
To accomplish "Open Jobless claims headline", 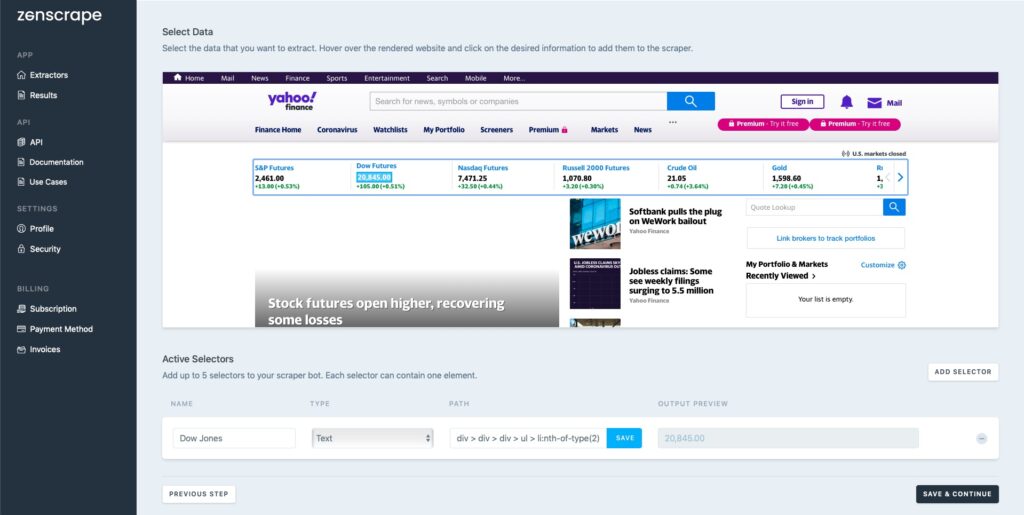I will tap(671, 281).
